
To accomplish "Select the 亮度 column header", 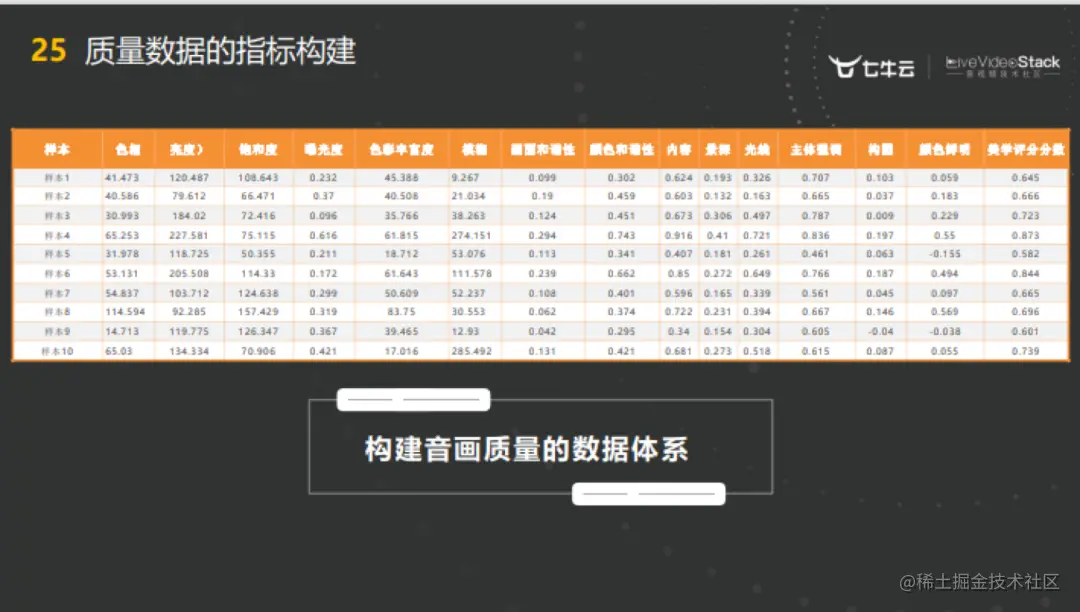I will [x=186, y=149].
